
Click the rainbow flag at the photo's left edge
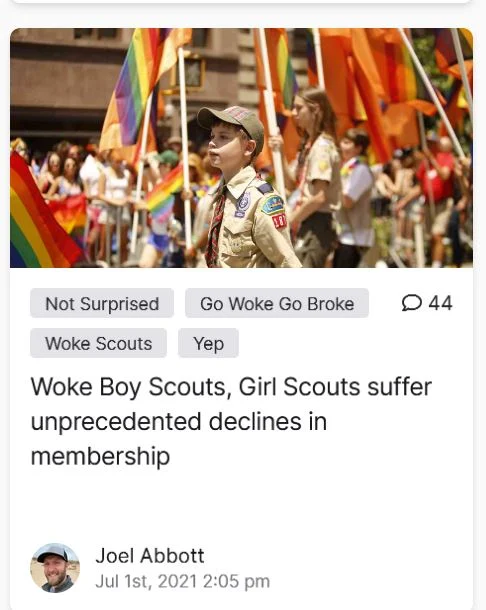click(39, 214)
